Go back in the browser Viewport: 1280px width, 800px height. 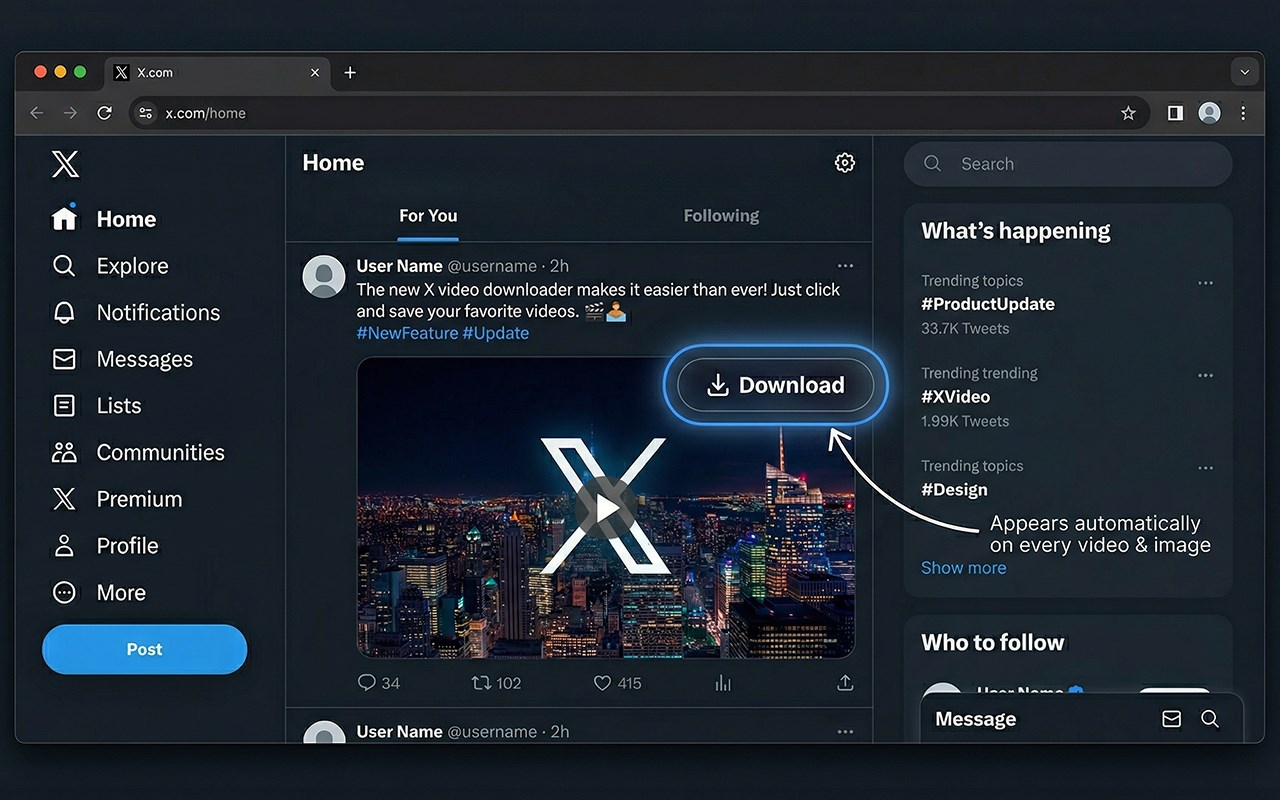37,113
